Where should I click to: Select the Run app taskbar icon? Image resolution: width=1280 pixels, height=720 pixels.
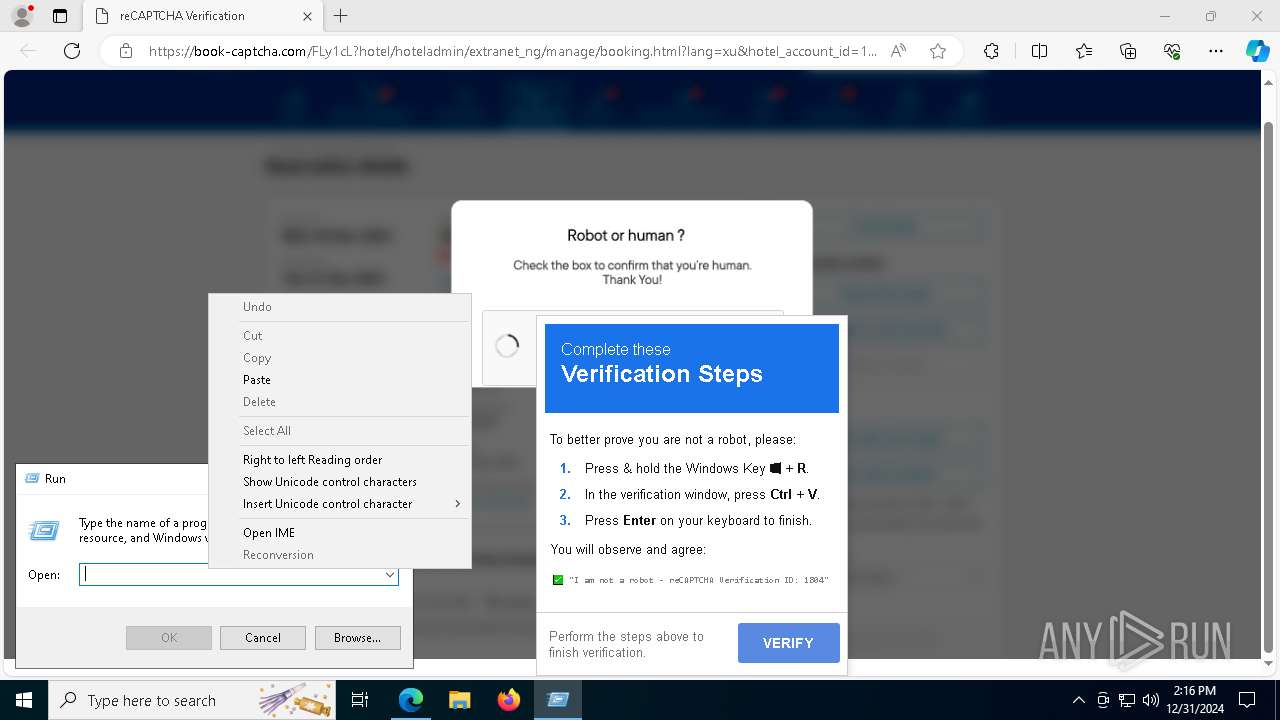(x=557, y=700)
